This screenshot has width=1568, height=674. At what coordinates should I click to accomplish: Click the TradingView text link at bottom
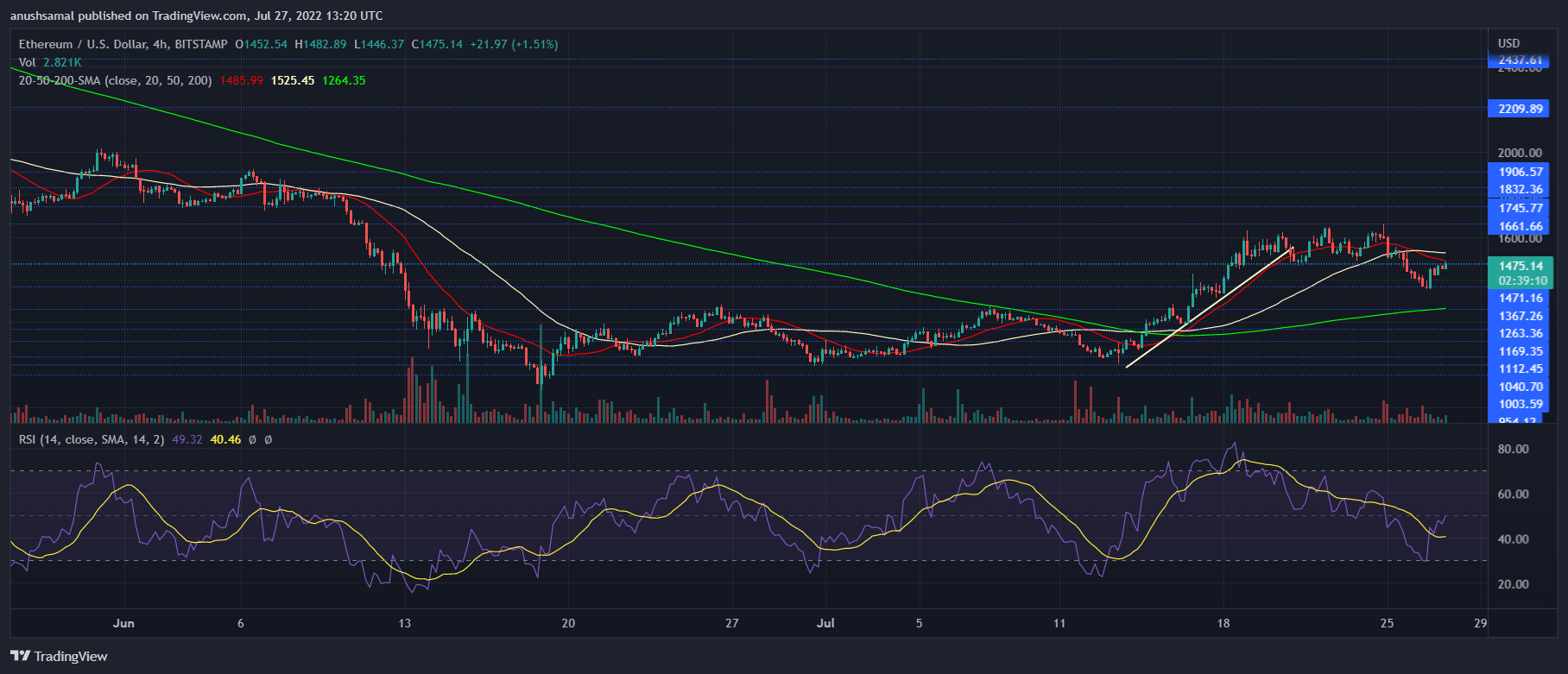coord(71,656)
